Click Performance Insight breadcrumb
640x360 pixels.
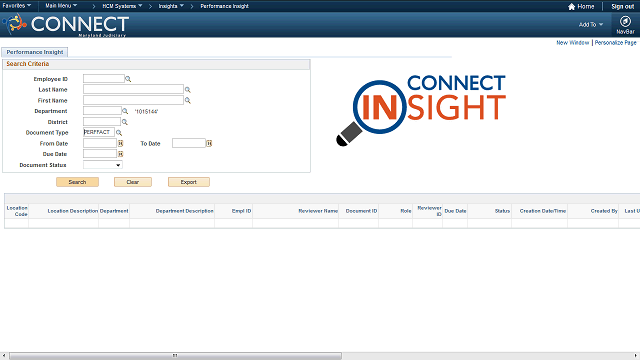click(224, 6)
